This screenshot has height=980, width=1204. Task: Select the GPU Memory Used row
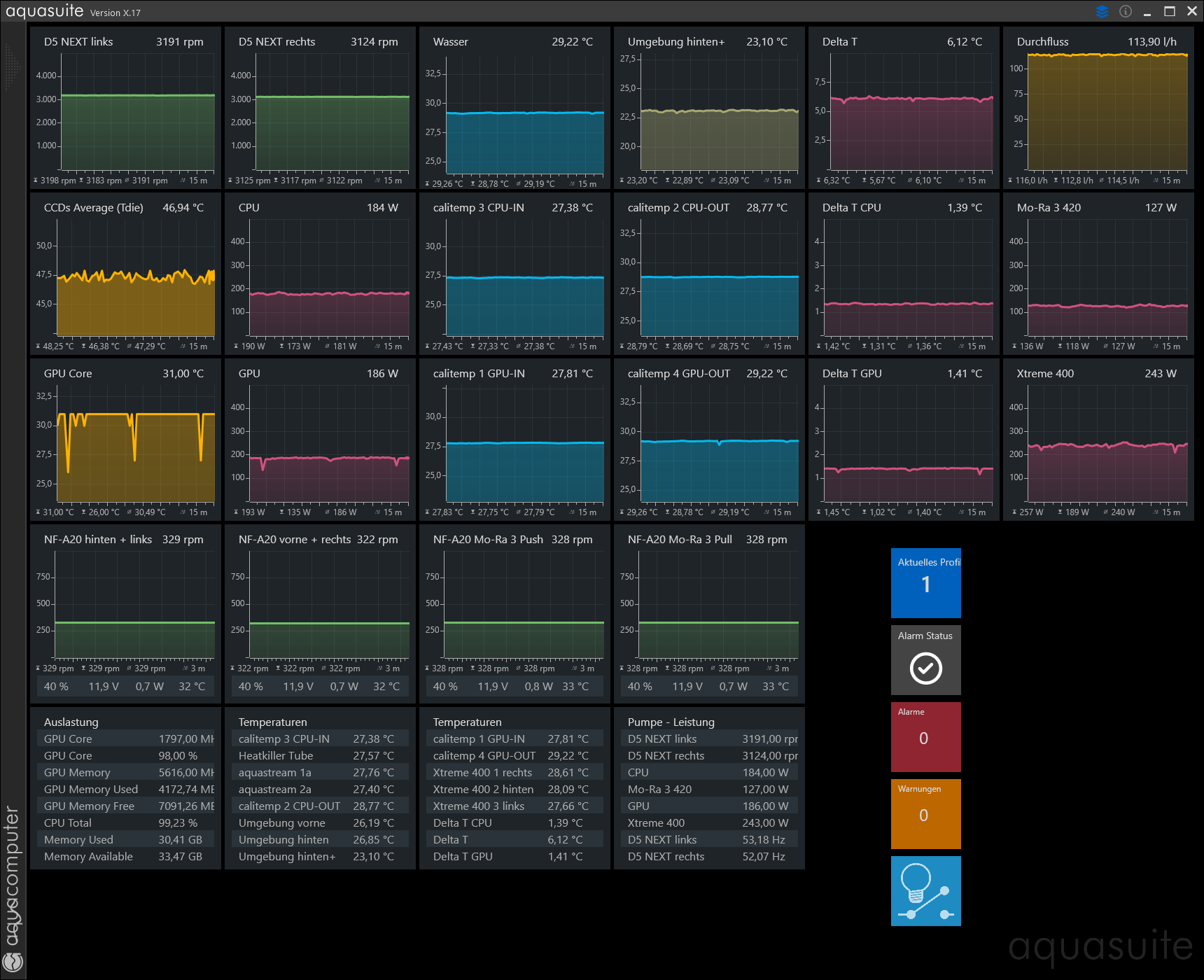click(125, 789)
